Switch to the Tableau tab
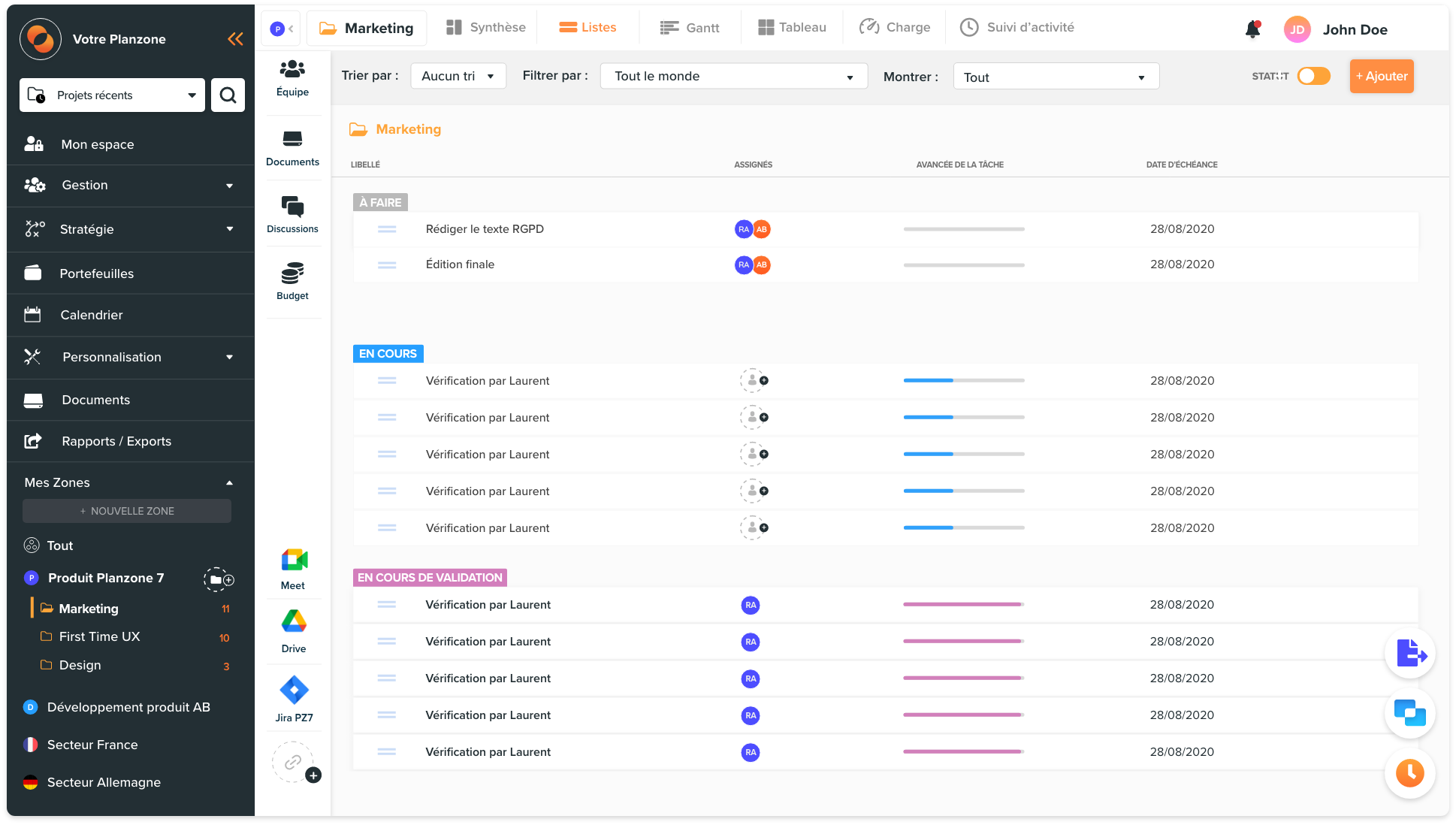The height and width of the screenshot is (825, 1456). pos(792,28)
